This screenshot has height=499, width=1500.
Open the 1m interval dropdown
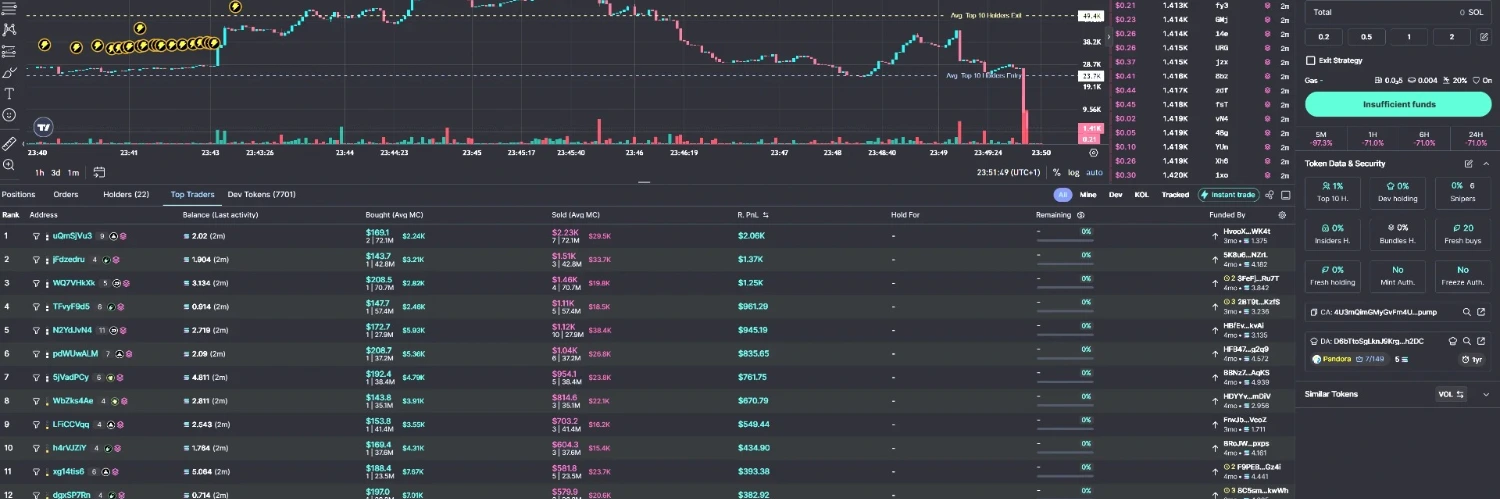pyautogui.click(x=74, y=172)
